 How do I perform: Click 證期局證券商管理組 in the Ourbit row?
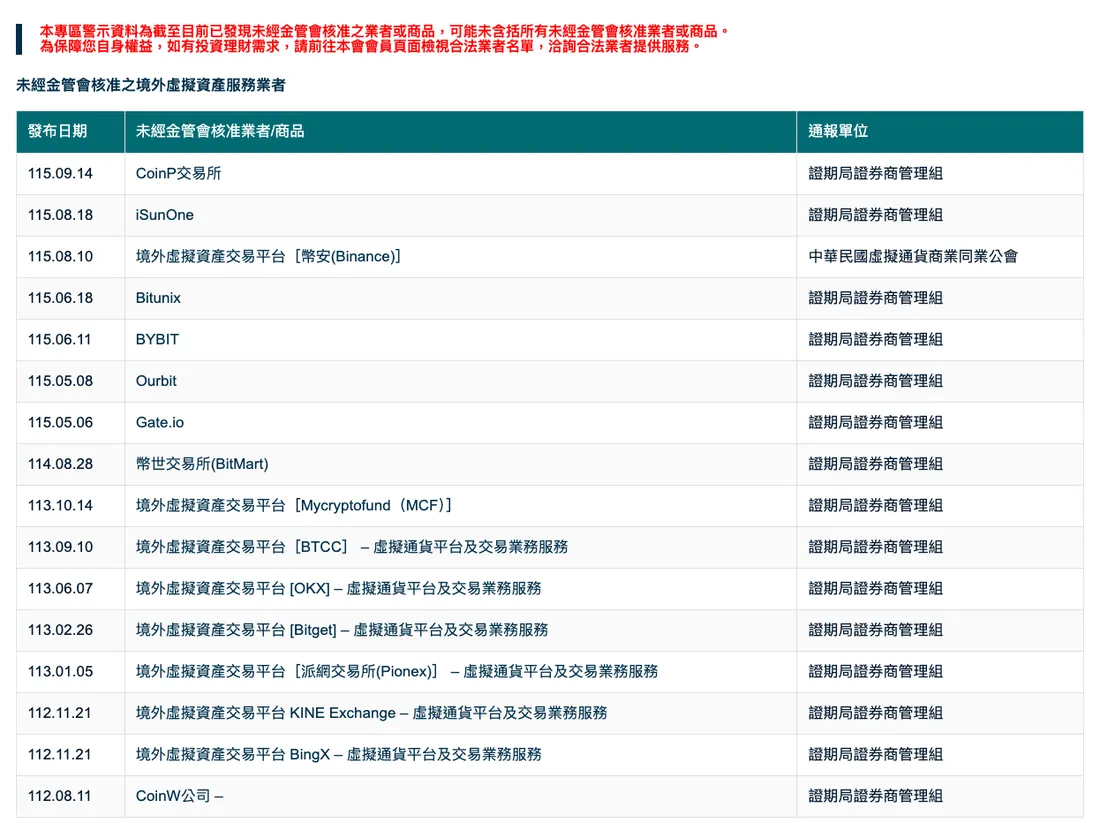click(x=875, y=380)
